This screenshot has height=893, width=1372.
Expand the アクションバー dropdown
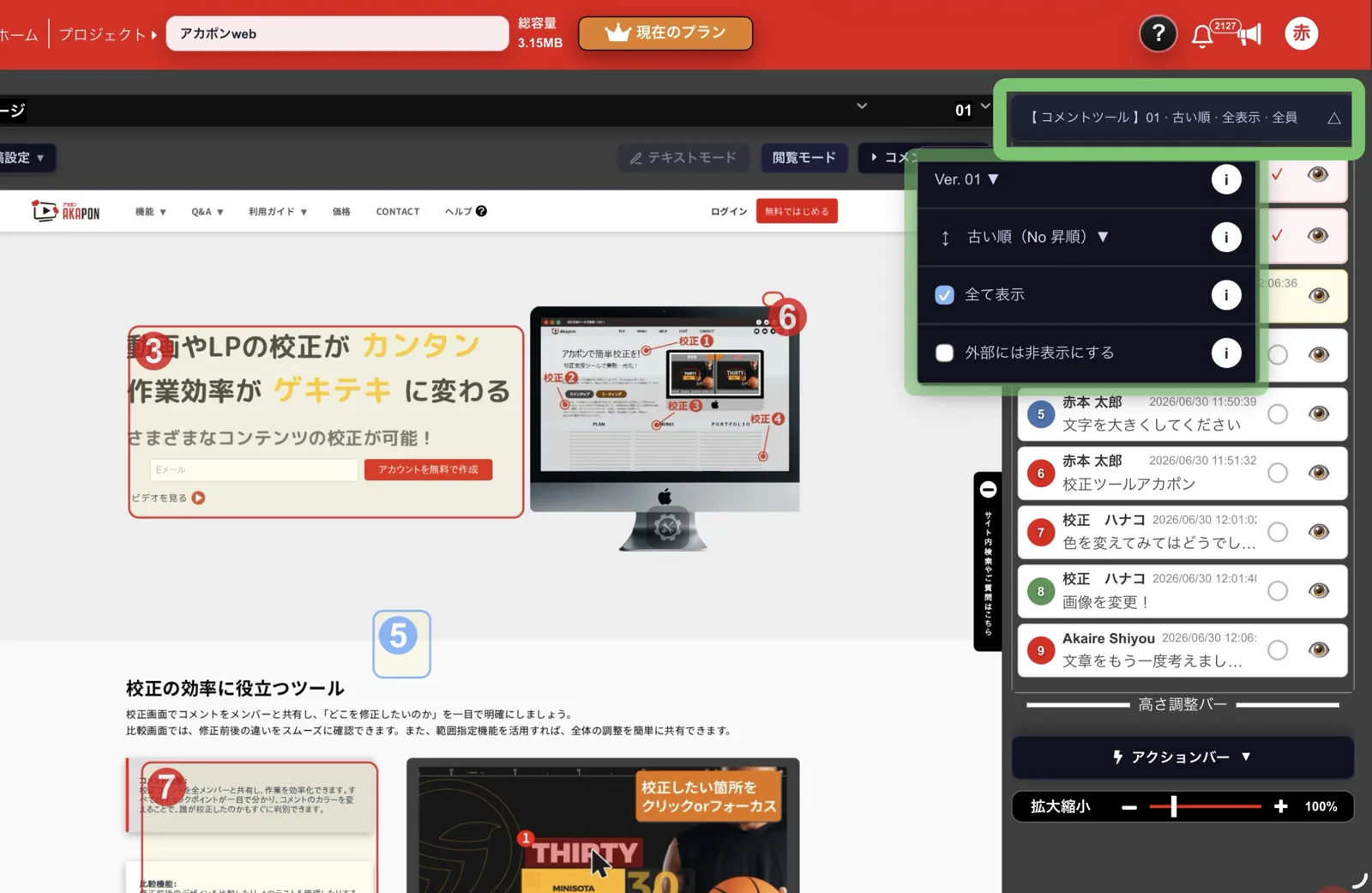(x=1182, y=757)
